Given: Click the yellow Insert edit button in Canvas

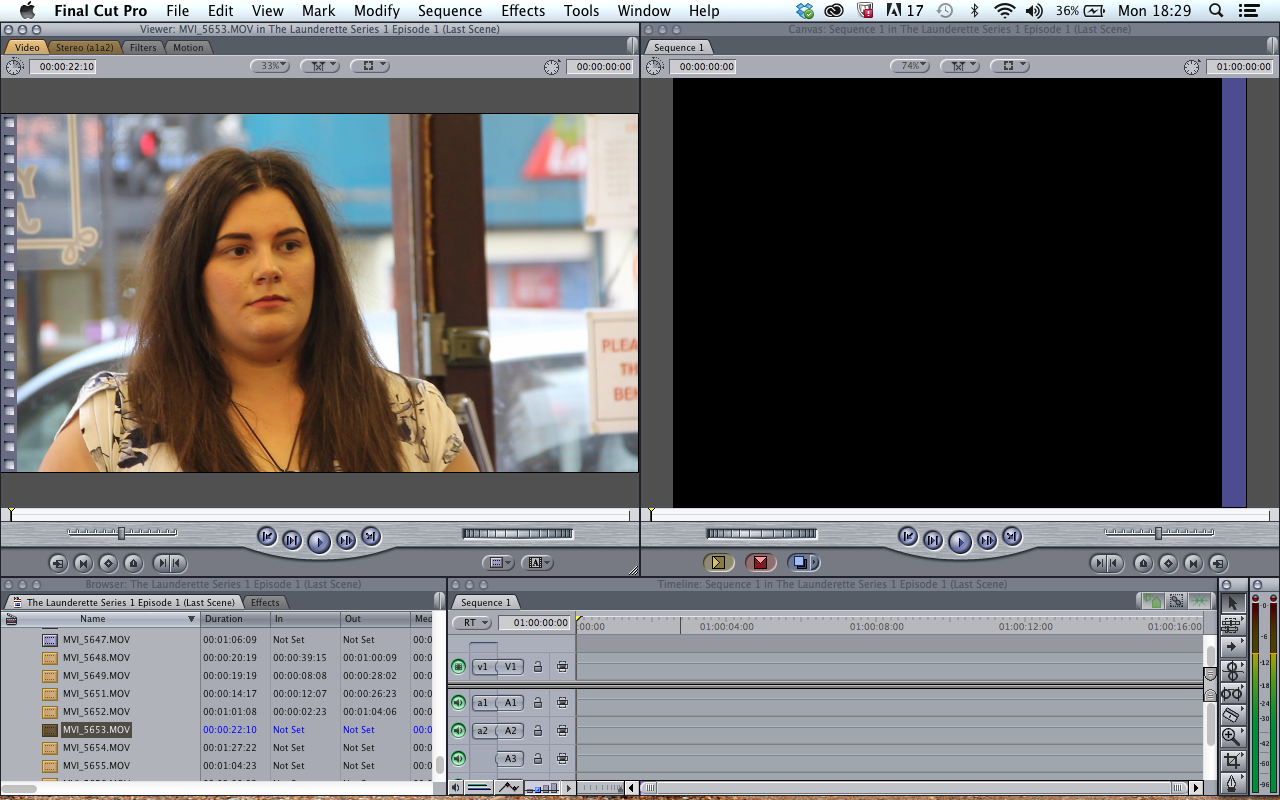Looking at the screenshot, I should (718, 563).
